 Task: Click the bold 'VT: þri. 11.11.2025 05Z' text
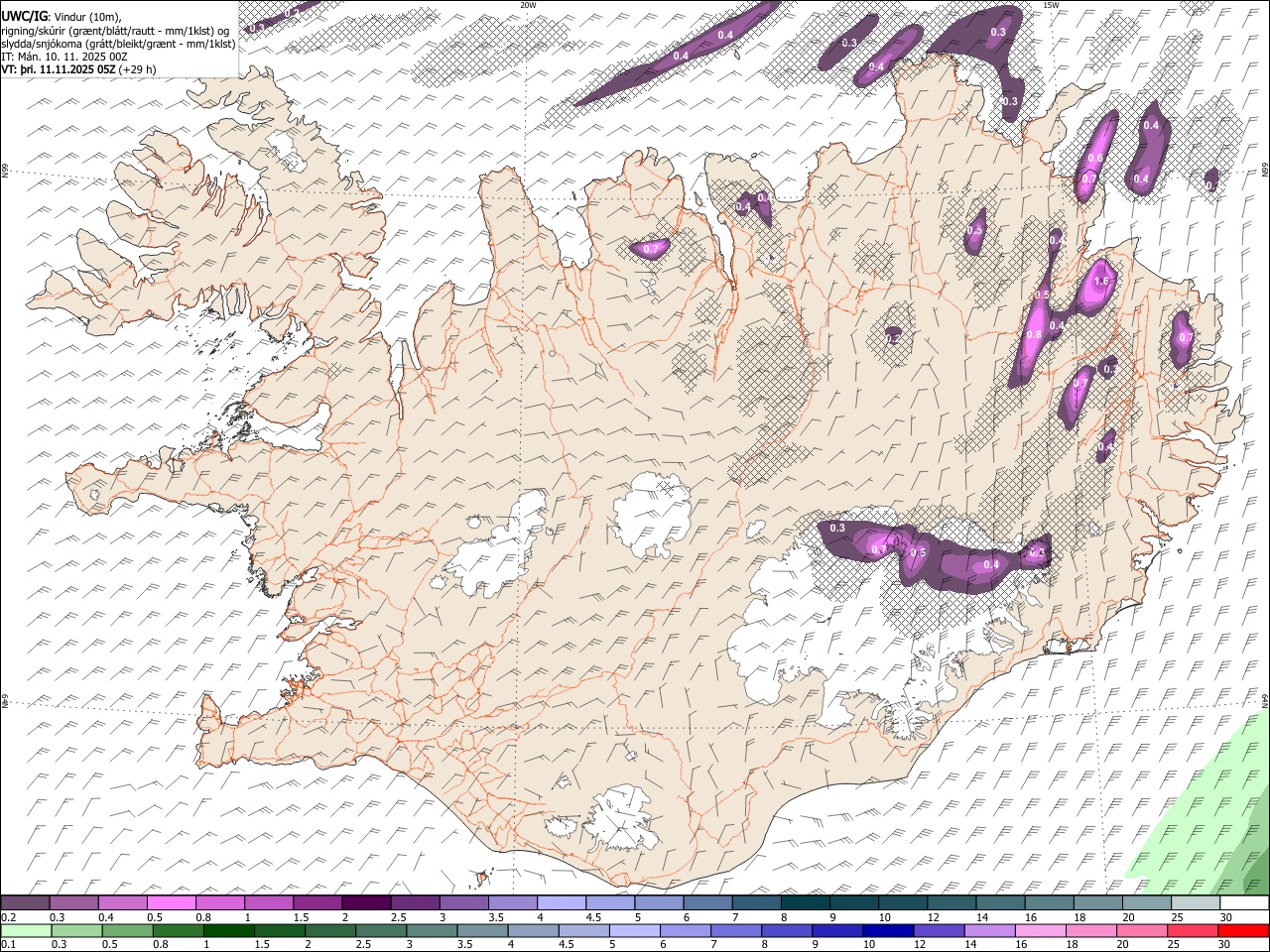[58, 70]
